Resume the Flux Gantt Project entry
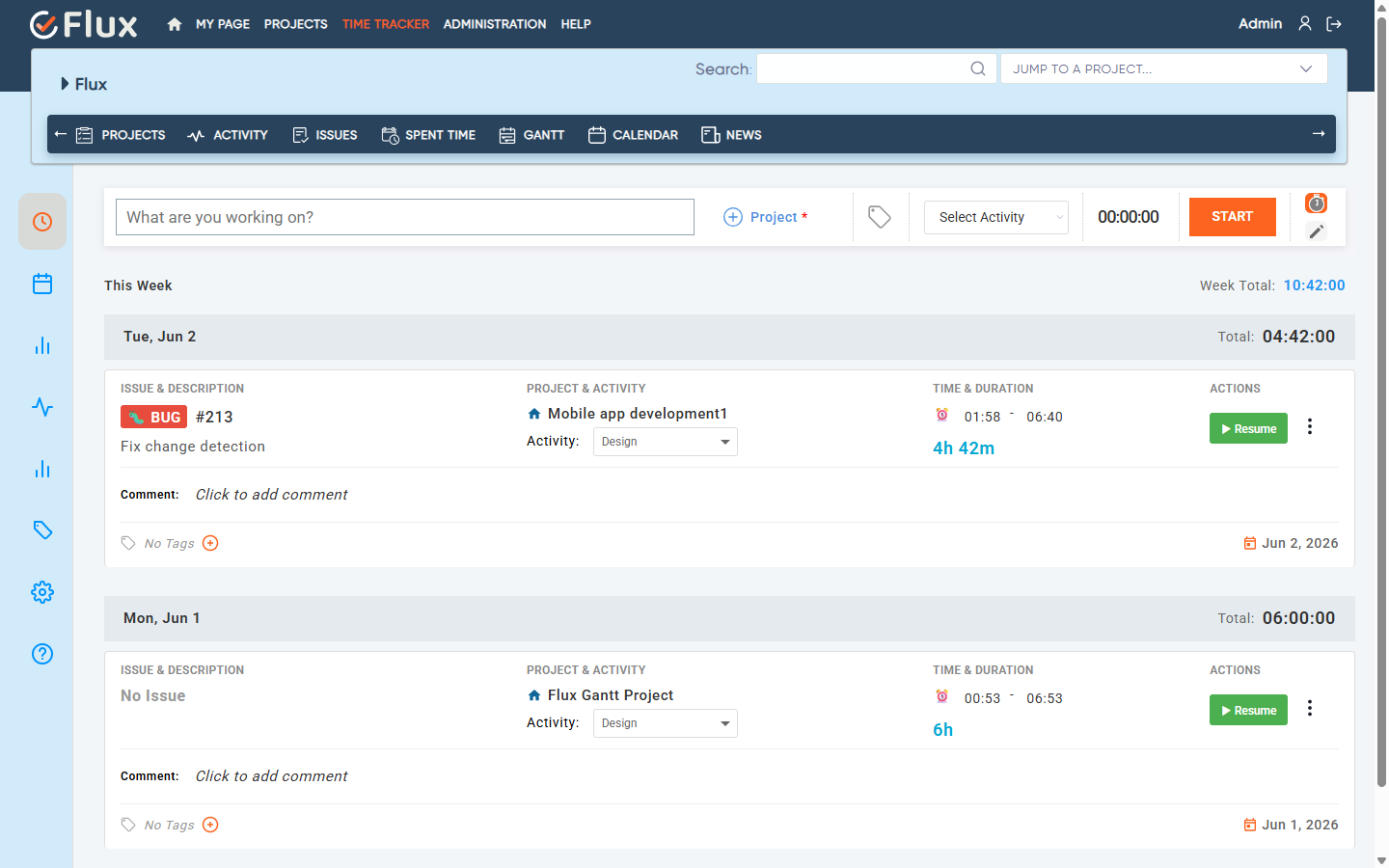 point(1248,710)
